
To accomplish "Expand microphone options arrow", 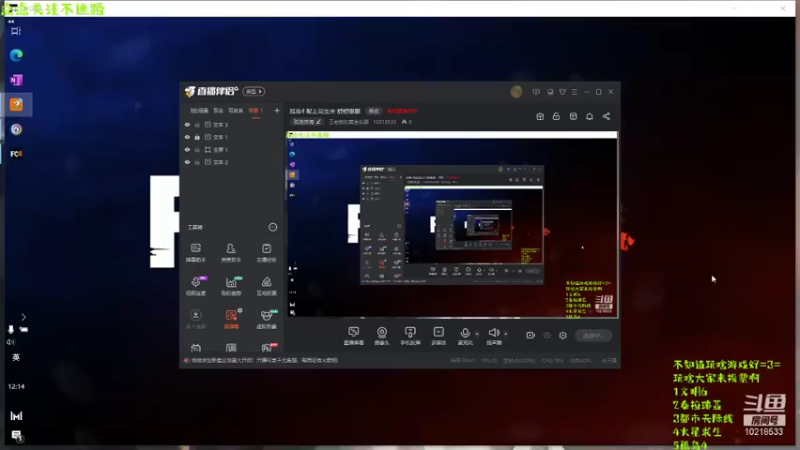I will point(477,334).
